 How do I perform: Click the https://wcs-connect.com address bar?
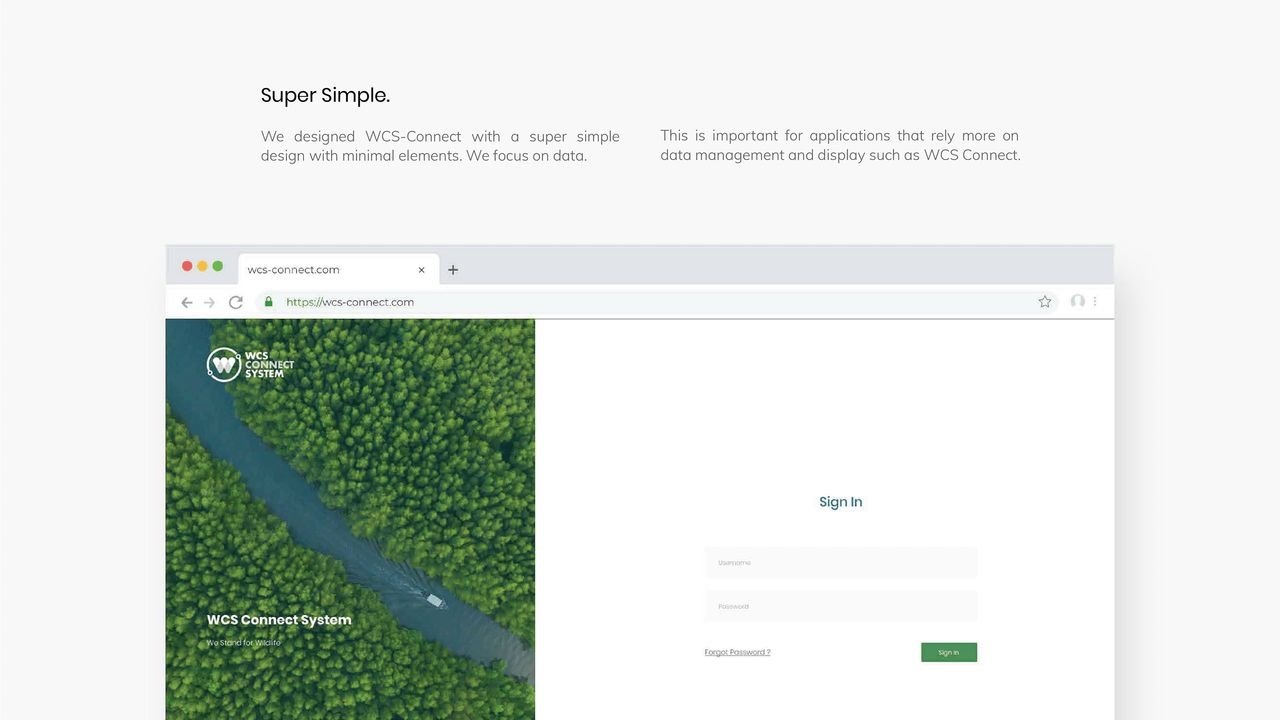[349, 301]
